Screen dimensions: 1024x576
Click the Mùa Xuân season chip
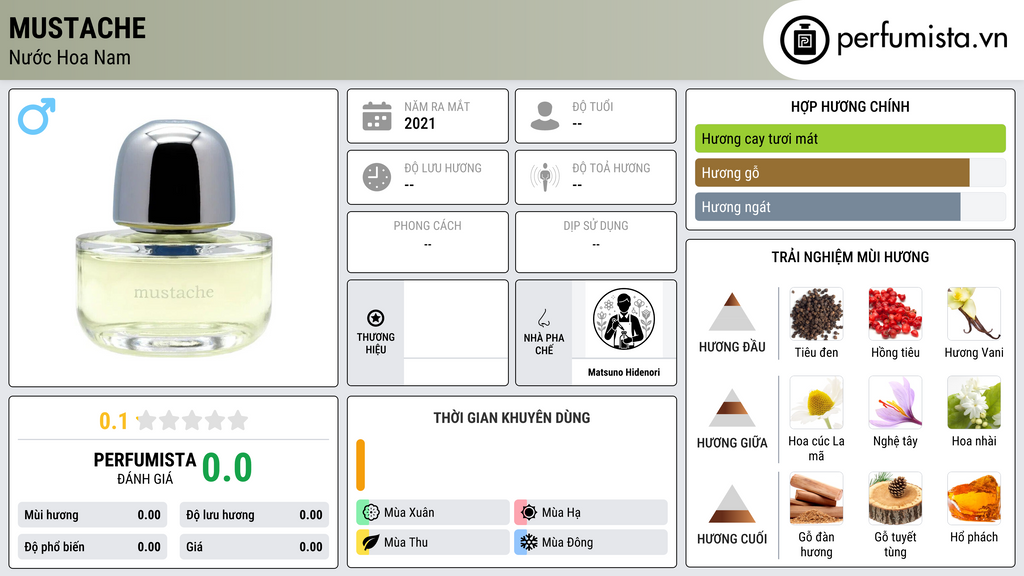[433, 513]
